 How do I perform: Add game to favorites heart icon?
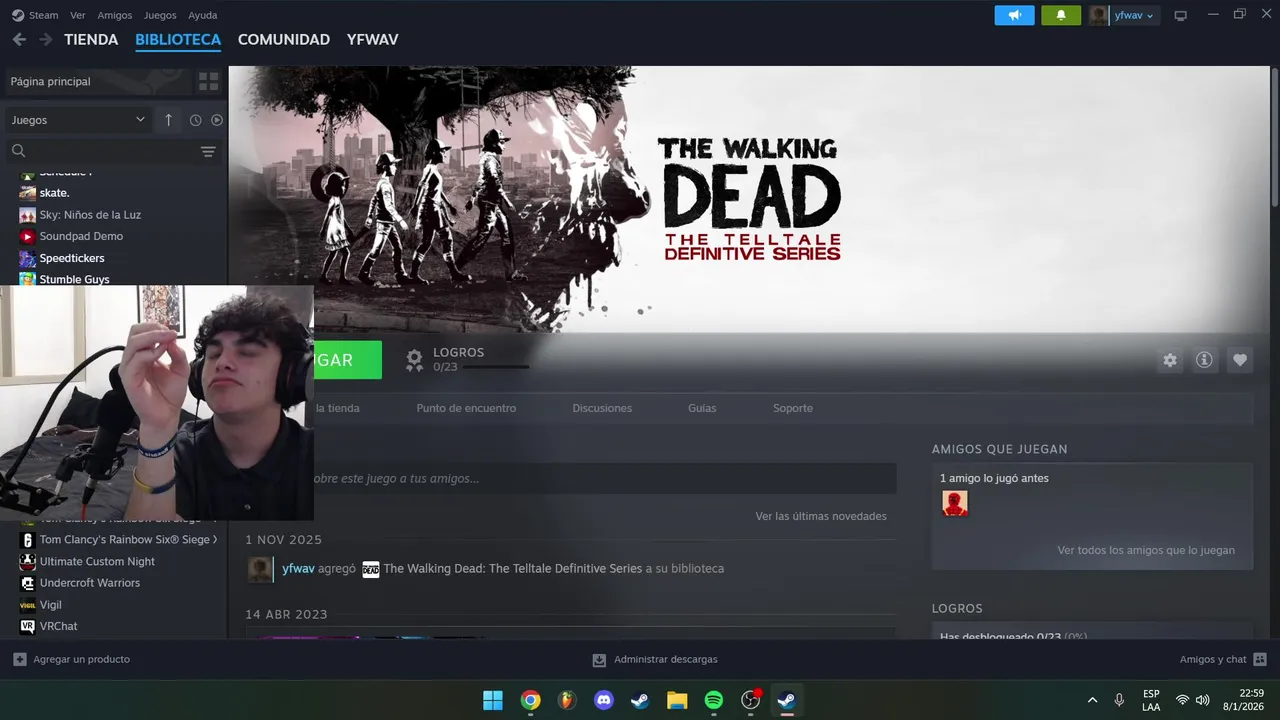(x=1240, y=360)
